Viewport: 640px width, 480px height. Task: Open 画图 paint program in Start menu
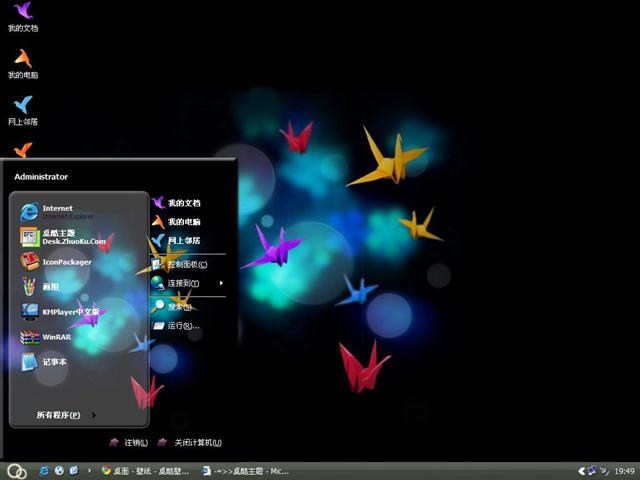[x=40, y=287]
